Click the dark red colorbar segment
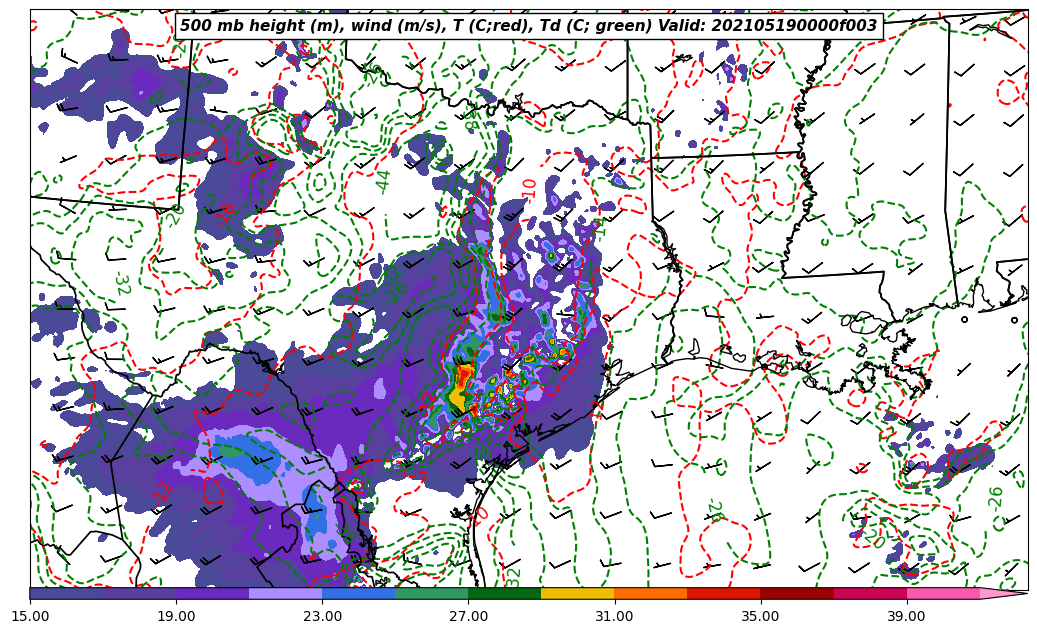1037x633 pixels. [797, 593]
